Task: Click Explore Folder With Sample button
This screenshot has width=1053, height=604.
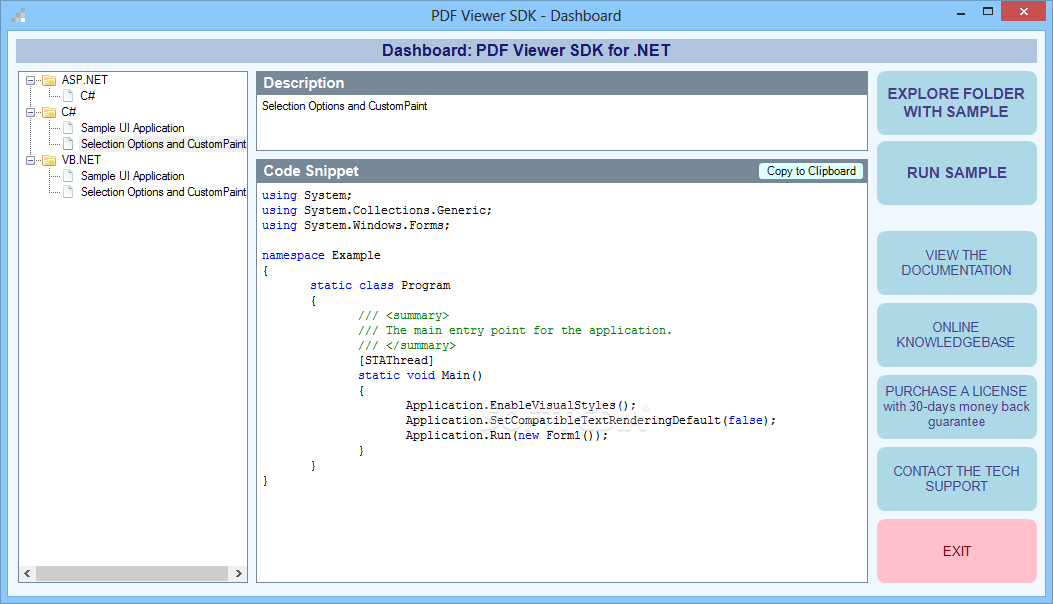Action: (956, 103)
